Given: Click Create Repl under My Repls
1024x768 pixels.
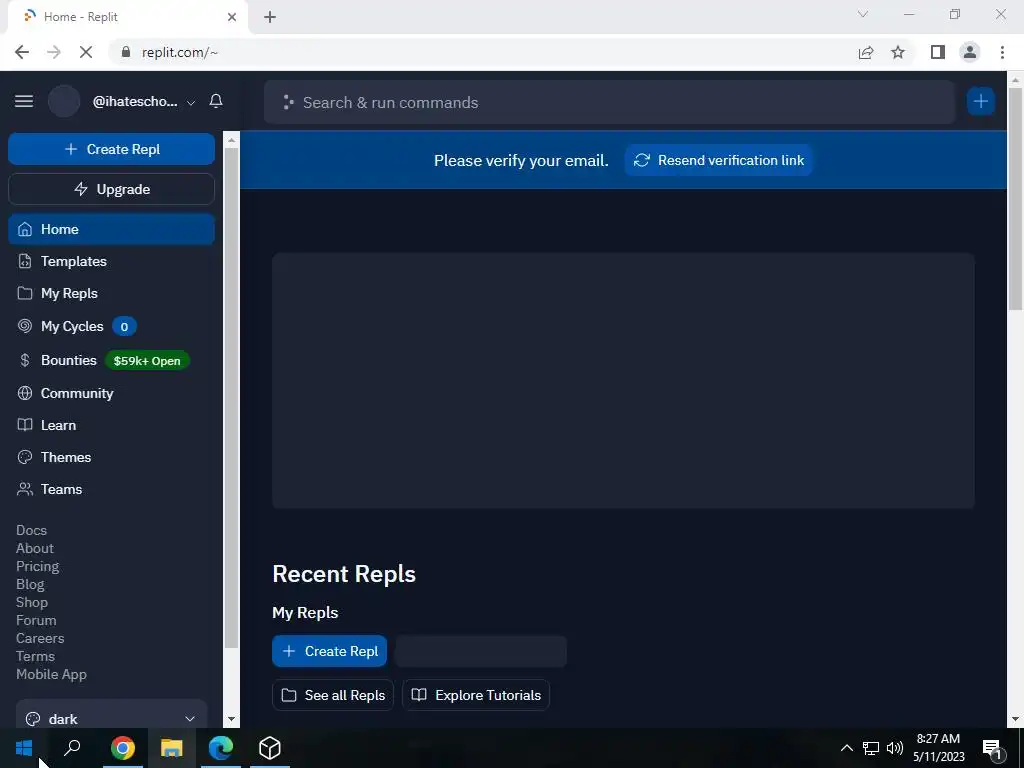Looking at the screenshot, I should click(329, 651).
